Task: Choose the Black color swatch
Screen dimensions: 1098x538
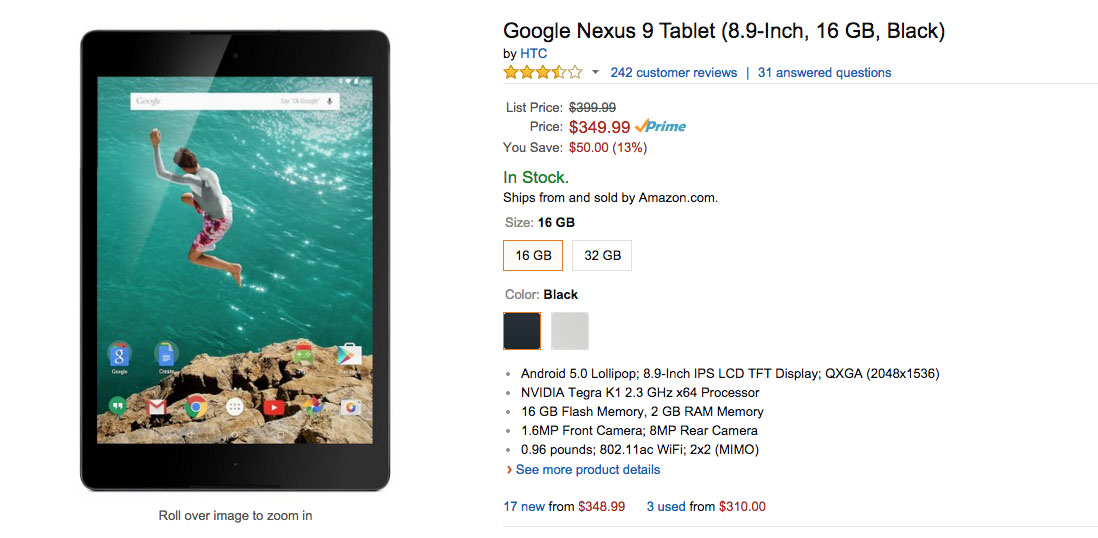Action: (x=522, y=331)
